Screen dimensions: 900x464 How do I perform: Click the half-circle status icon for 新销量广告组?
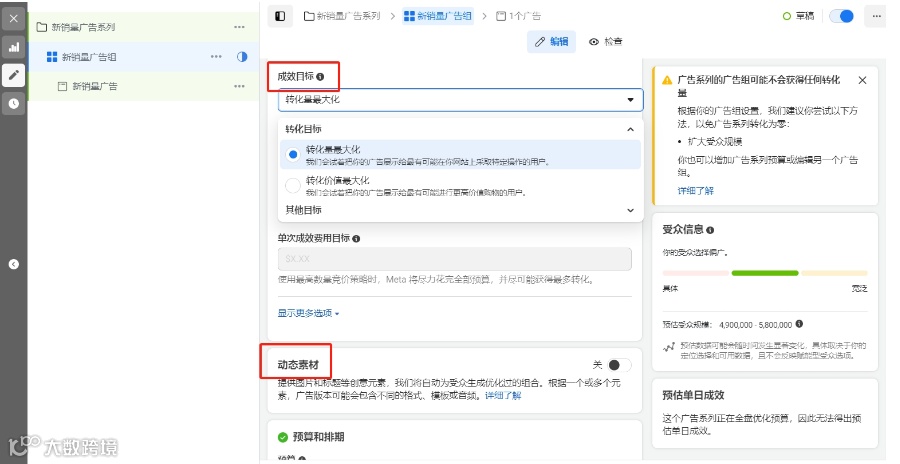pyautogui.click(x=242, y=56)
